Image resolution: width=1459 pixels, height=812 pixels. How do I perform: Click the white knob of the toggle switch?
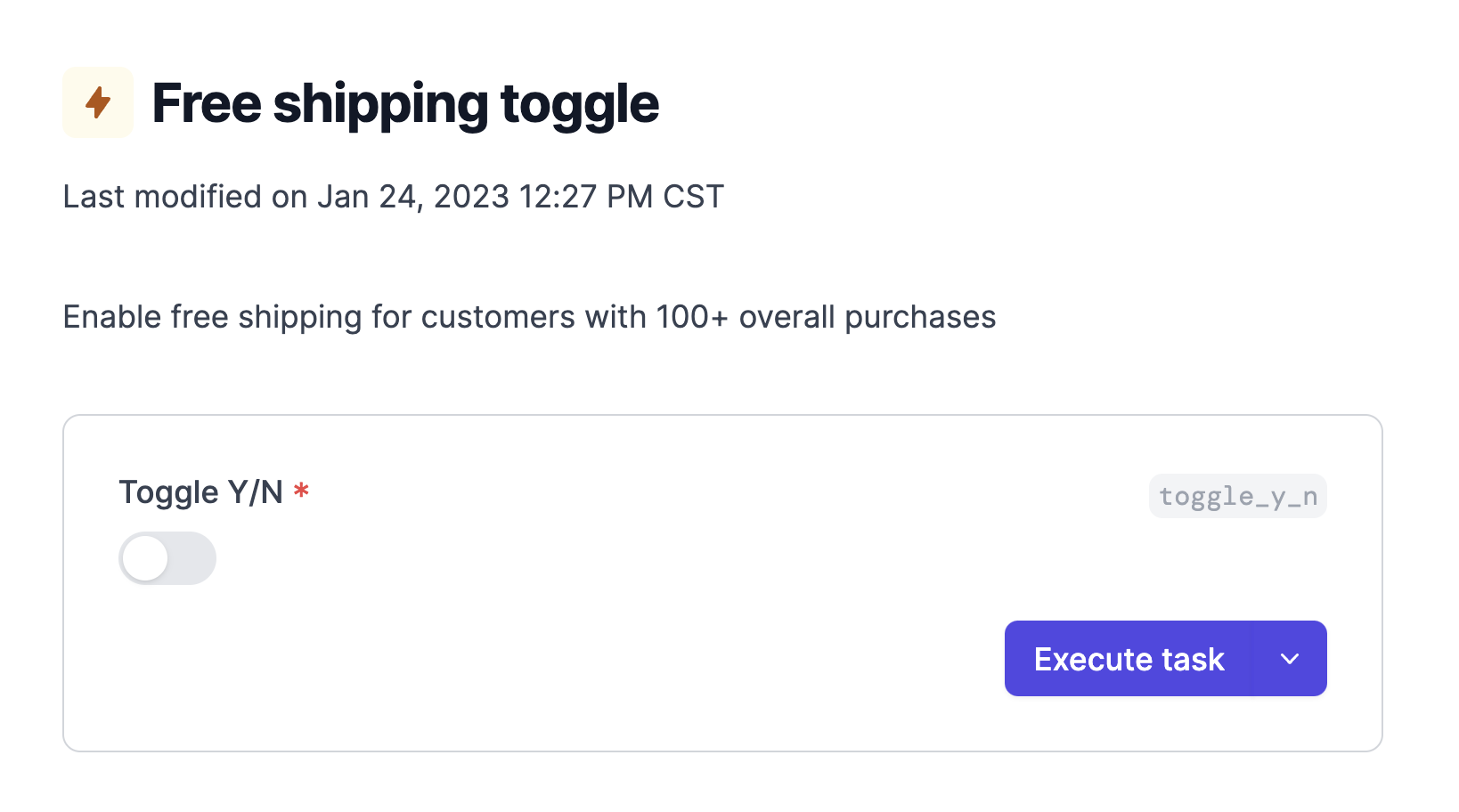tap(145, 558)
